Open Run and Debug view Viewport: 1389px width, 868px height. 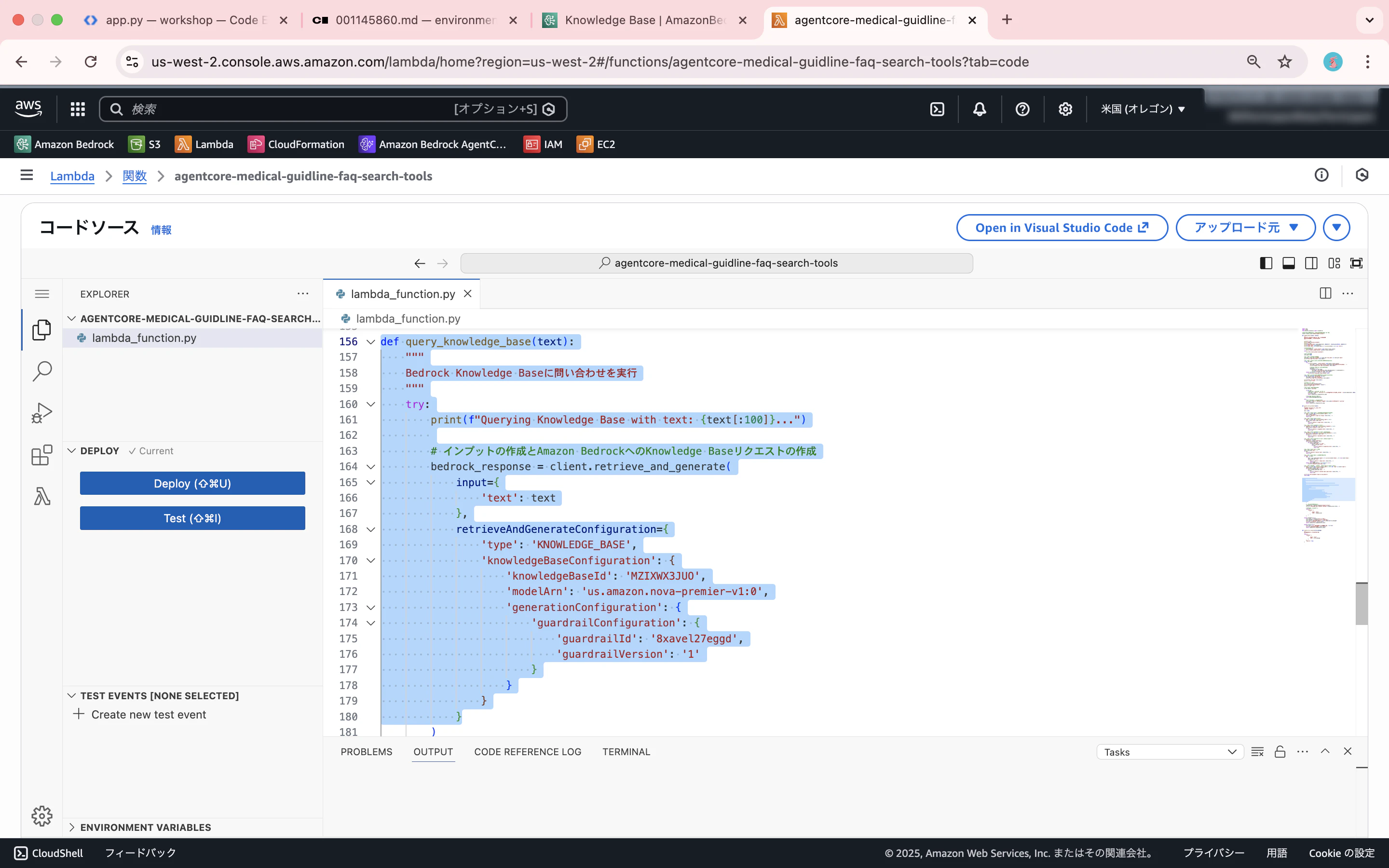pyautogui.click(x=41, y=413)
